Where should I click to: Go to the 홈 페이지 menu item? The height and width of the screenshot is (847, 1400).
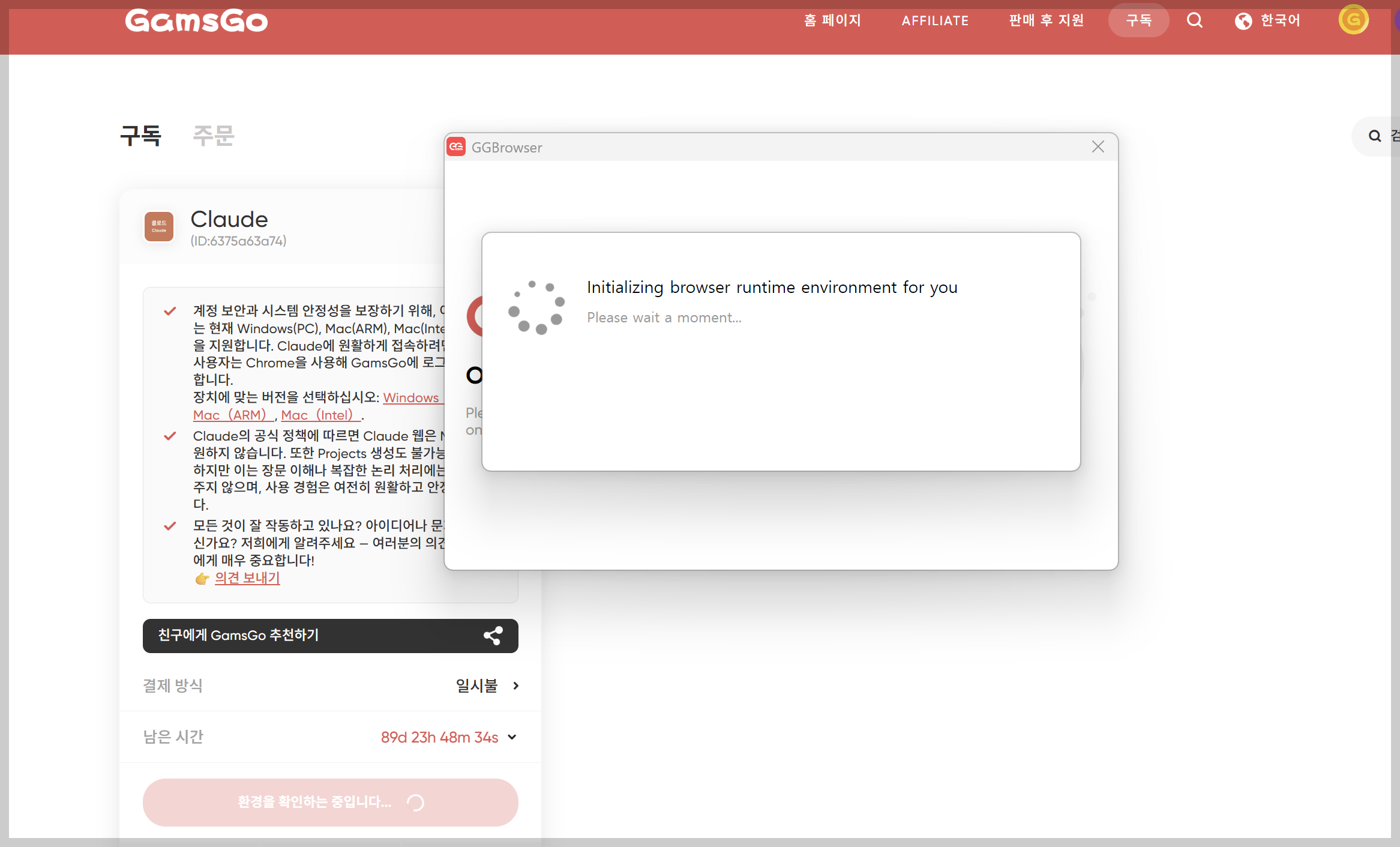coord(832,21)
